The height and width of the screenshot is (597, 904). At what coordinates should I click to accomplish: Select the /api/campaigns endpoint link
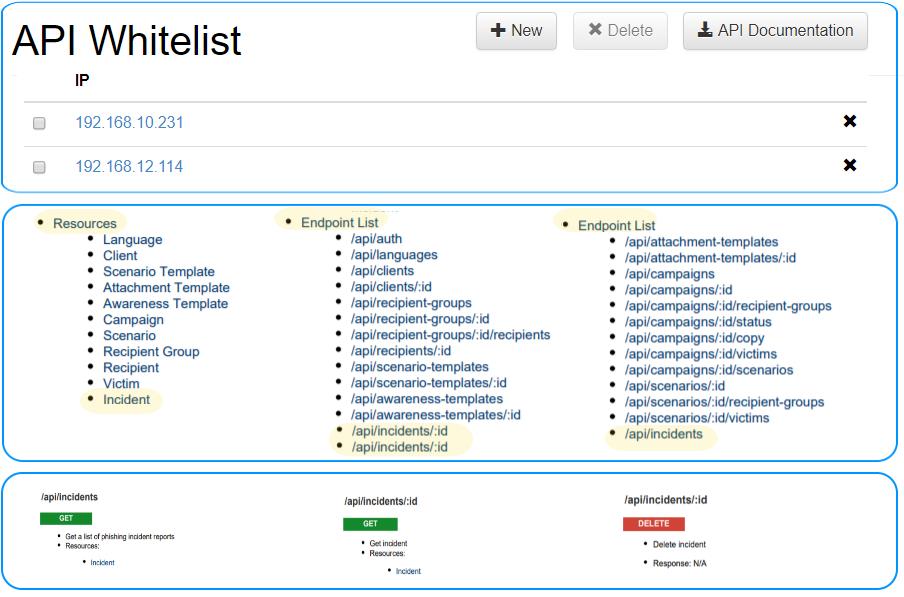click(670, 274)
